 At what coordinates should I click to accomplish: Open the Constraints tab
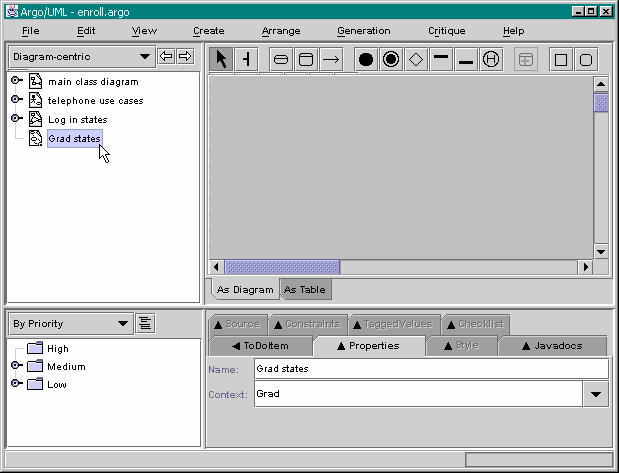(308, 325)
